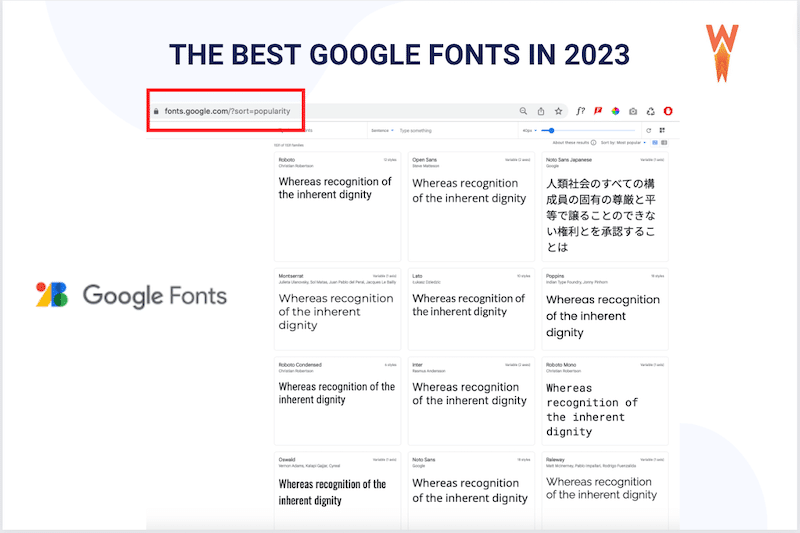
Task: Open the Roboto font card
Action: (x=337, y=207)
